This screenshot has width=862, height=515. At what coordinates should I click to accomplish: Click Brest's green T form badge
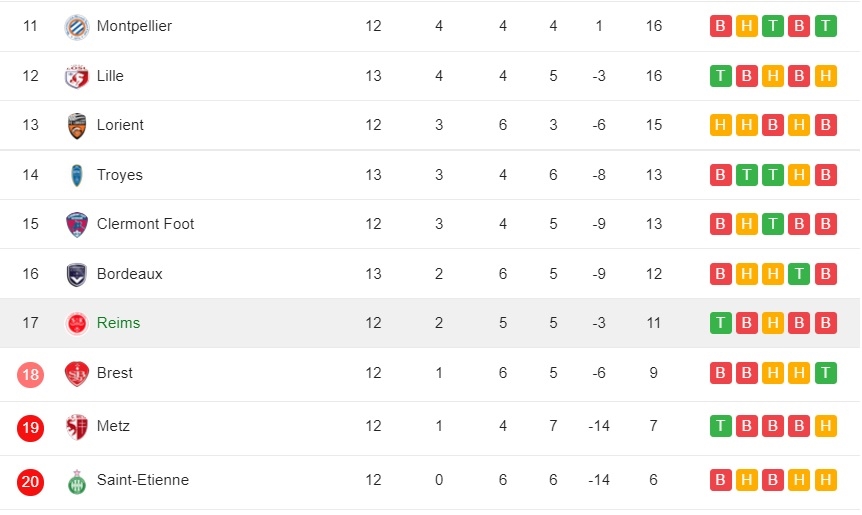[825, 373]
